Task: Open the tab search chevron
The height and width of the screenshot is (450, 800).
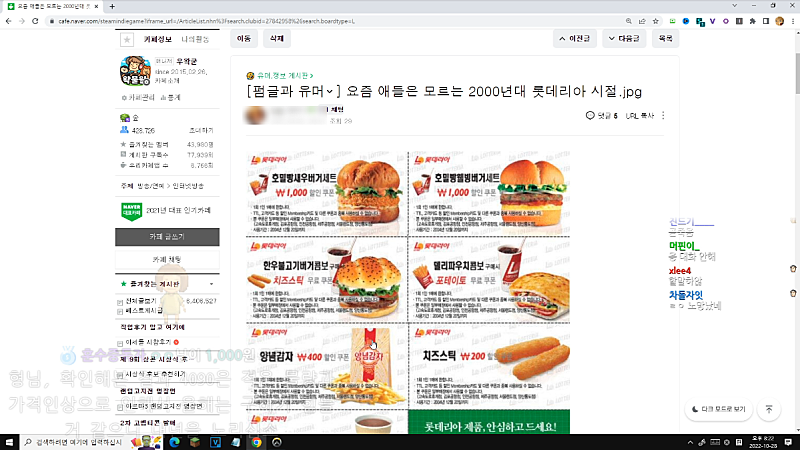Action: (x=735, y=6)
